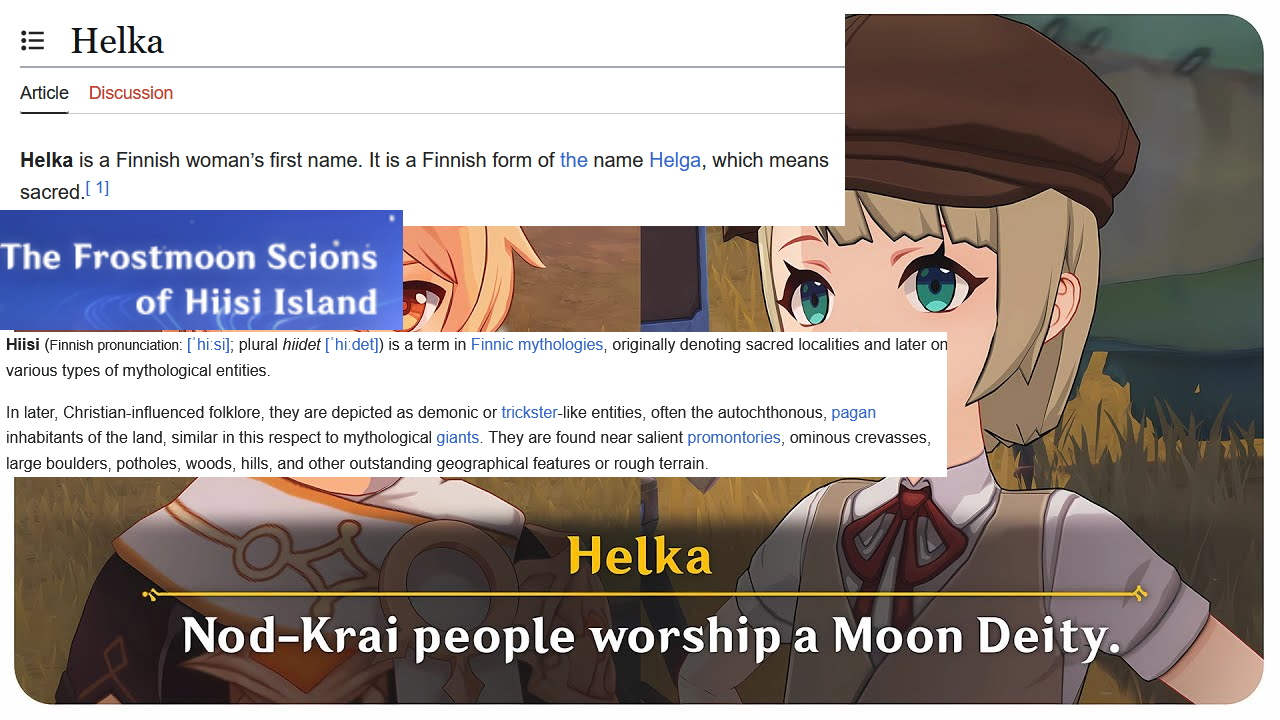Click the right ornament of the golden divider
This screenshot has height=720, width=1280.
coord(1139,595)
